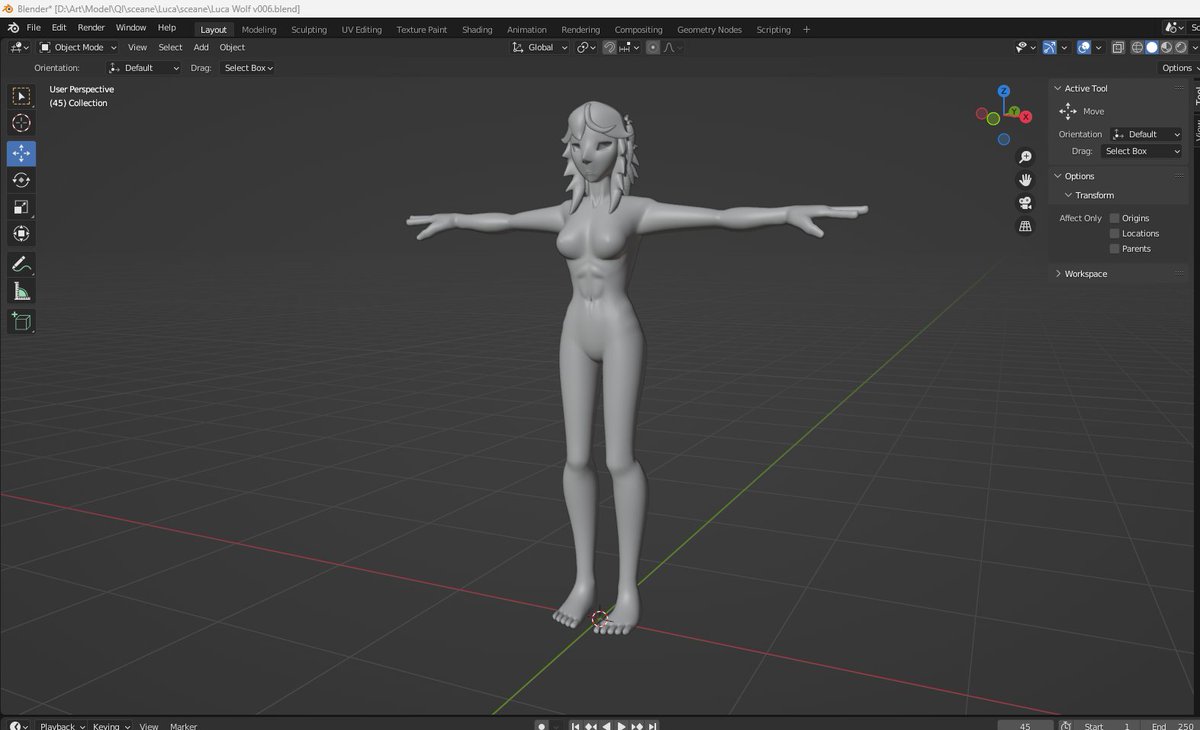Open the header Orientation Default dropdown

[144, 68]
